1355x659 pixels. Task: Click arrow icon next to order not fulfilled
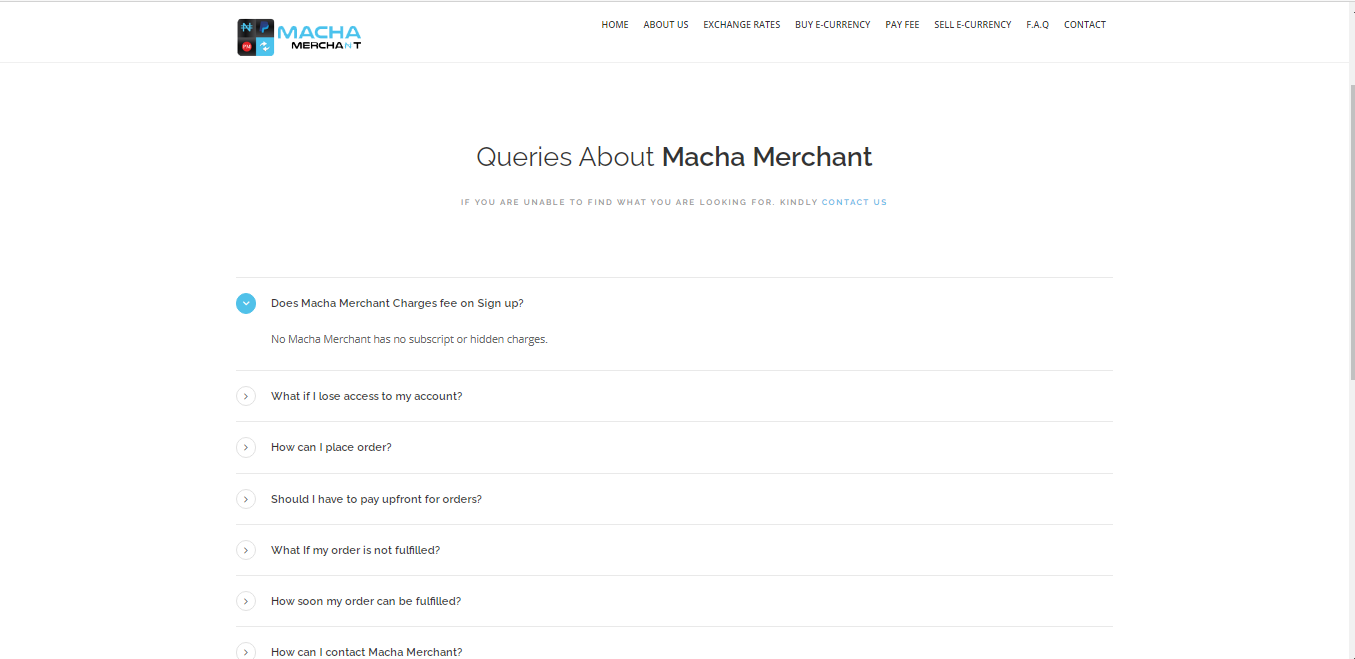pyautogui.click(x=246, y=550)
